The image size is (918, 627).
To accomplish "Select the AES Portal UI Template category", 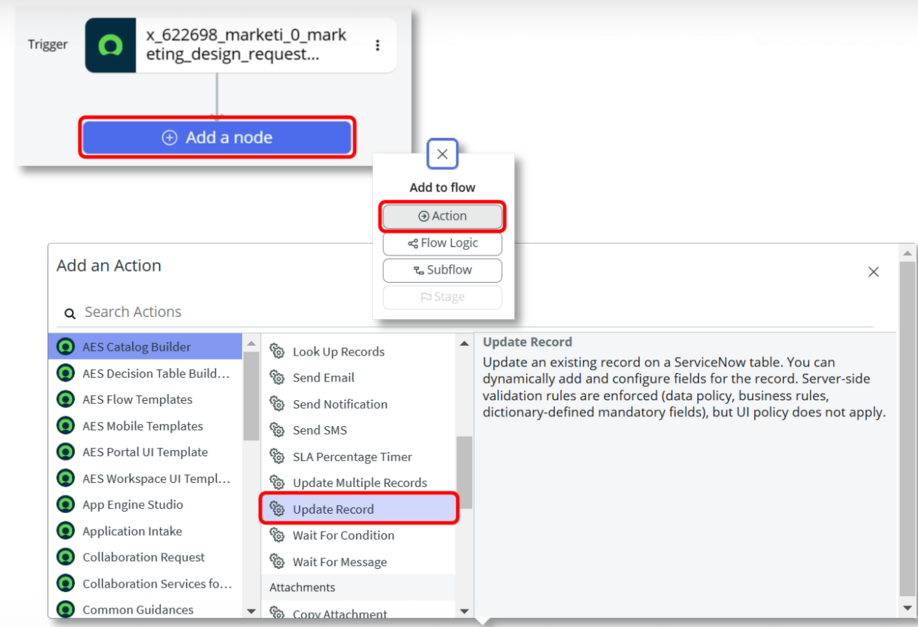I will pos(145,452).
